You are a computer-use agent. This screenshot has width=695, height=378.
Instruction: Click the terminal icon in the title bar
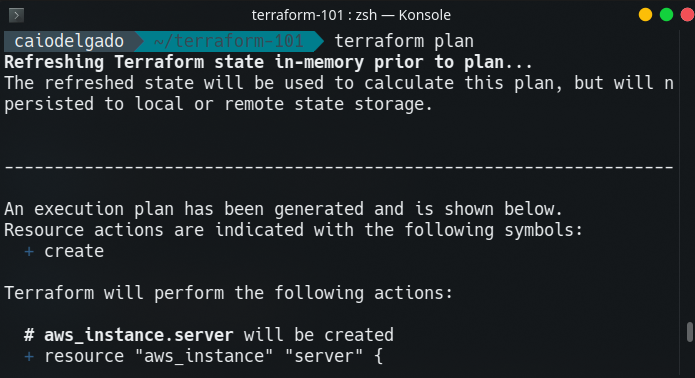point(16,16)
